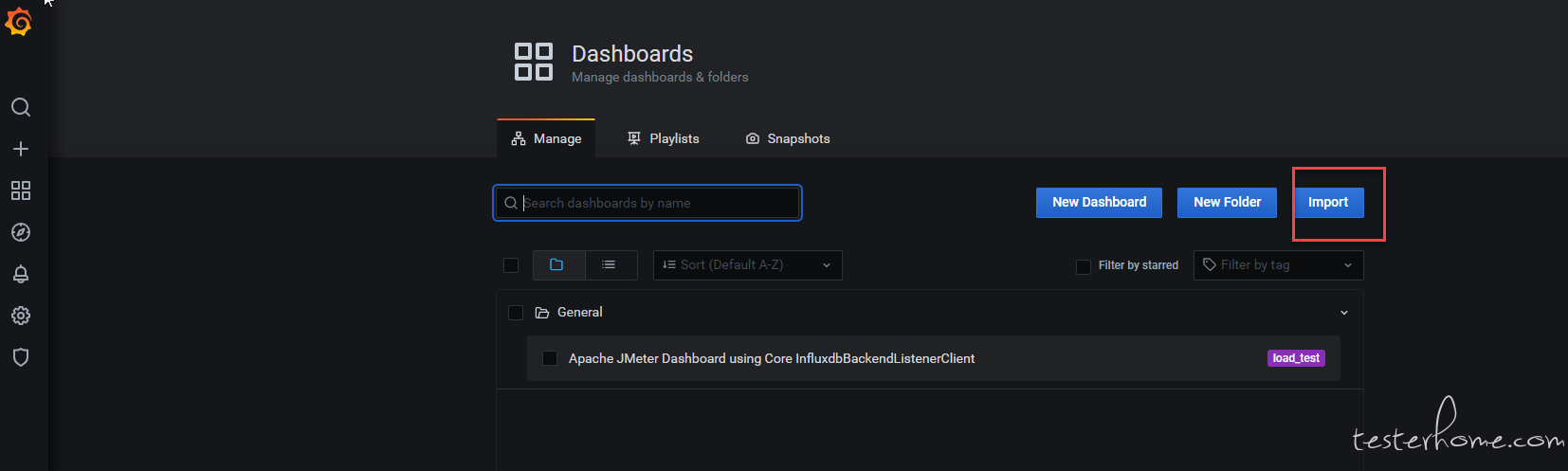Open the search icon in sidebar
This screenshot has height=471, width=1568.
[21, 107]
